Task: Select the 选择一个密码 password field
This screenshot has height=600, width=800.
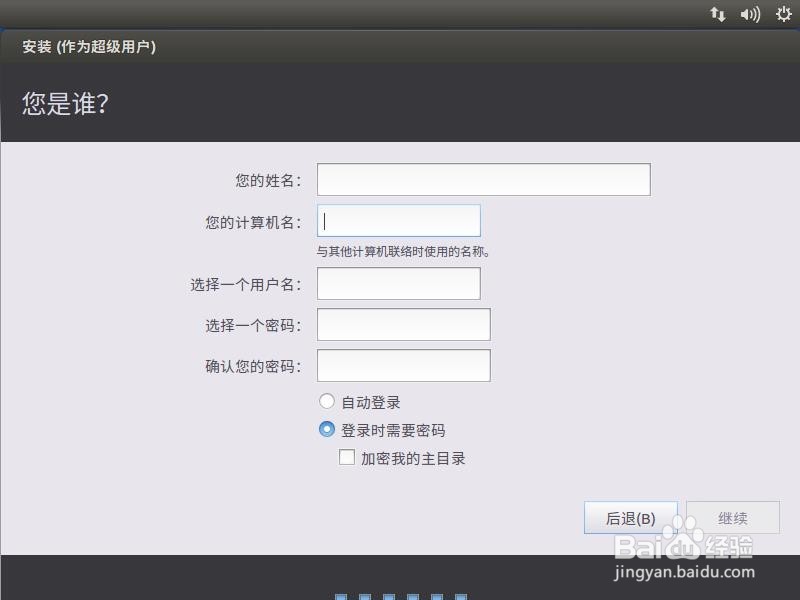Action: click(402, 324)
